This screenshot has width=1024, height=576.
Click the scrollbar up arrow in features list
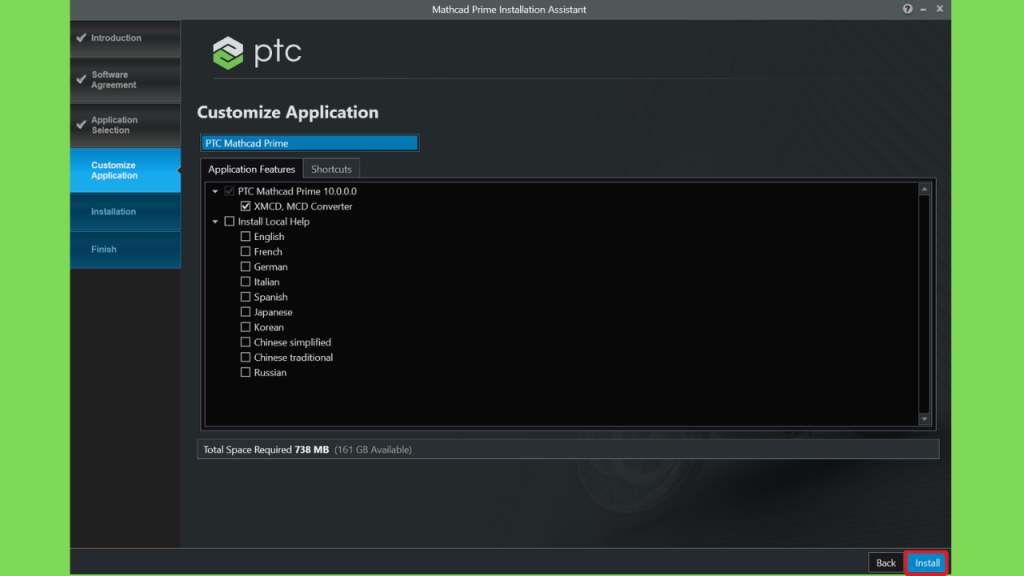click(924, 189)
